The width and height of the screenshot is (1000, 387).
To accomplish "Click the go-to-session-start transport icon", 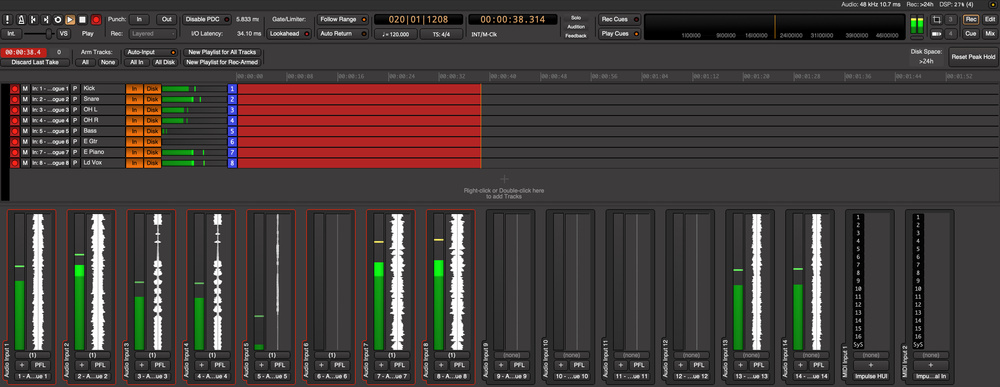I will click(x=33, y=20).
